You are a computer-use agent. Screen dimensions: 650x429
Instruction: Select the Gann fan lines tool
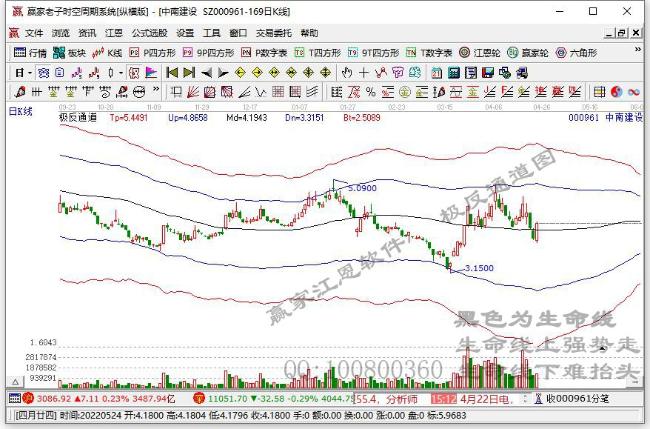click(193, 92)
